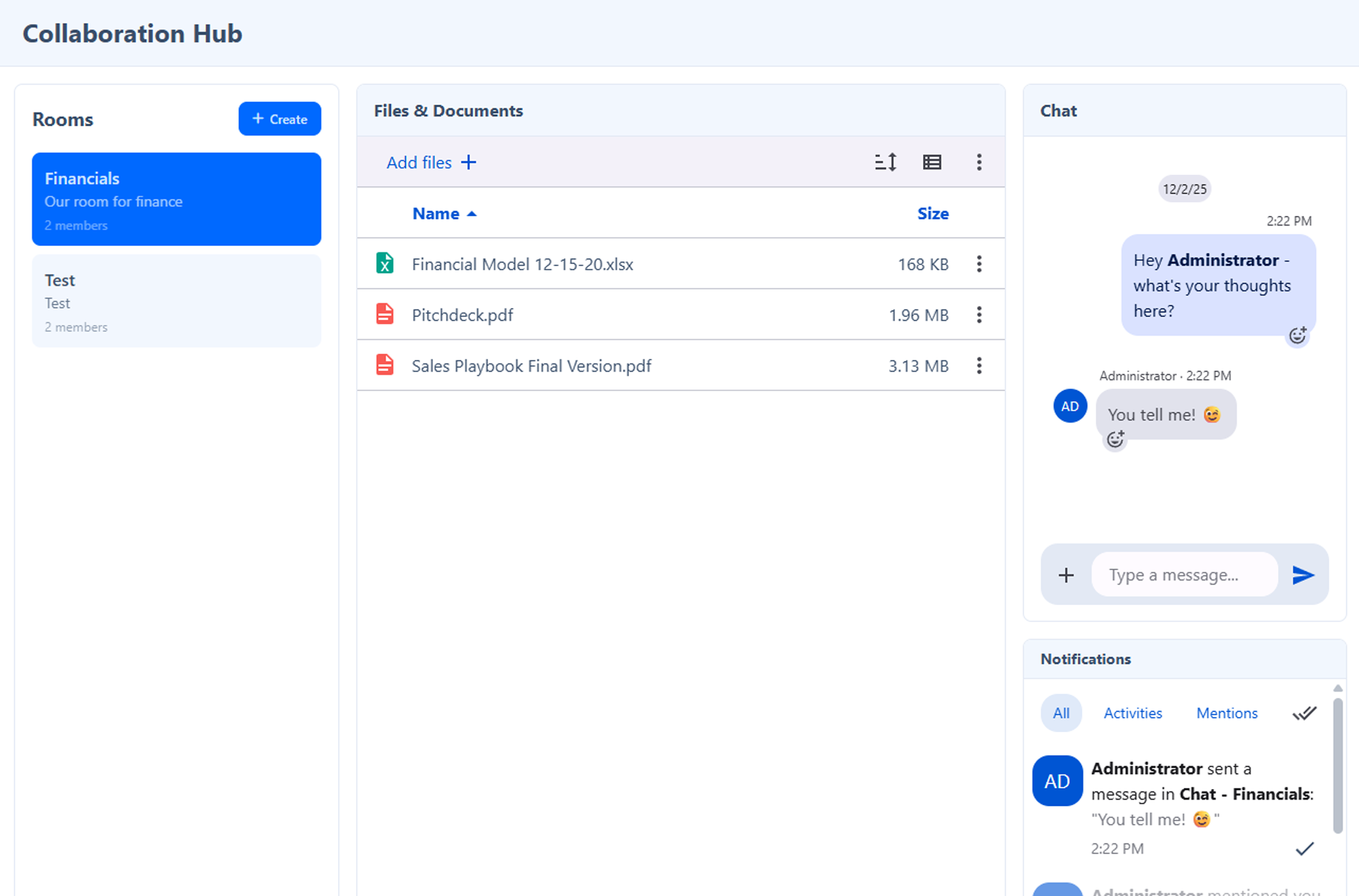Mark all notifications as read
The image size is (1359, 896).
coord(1304,713)
